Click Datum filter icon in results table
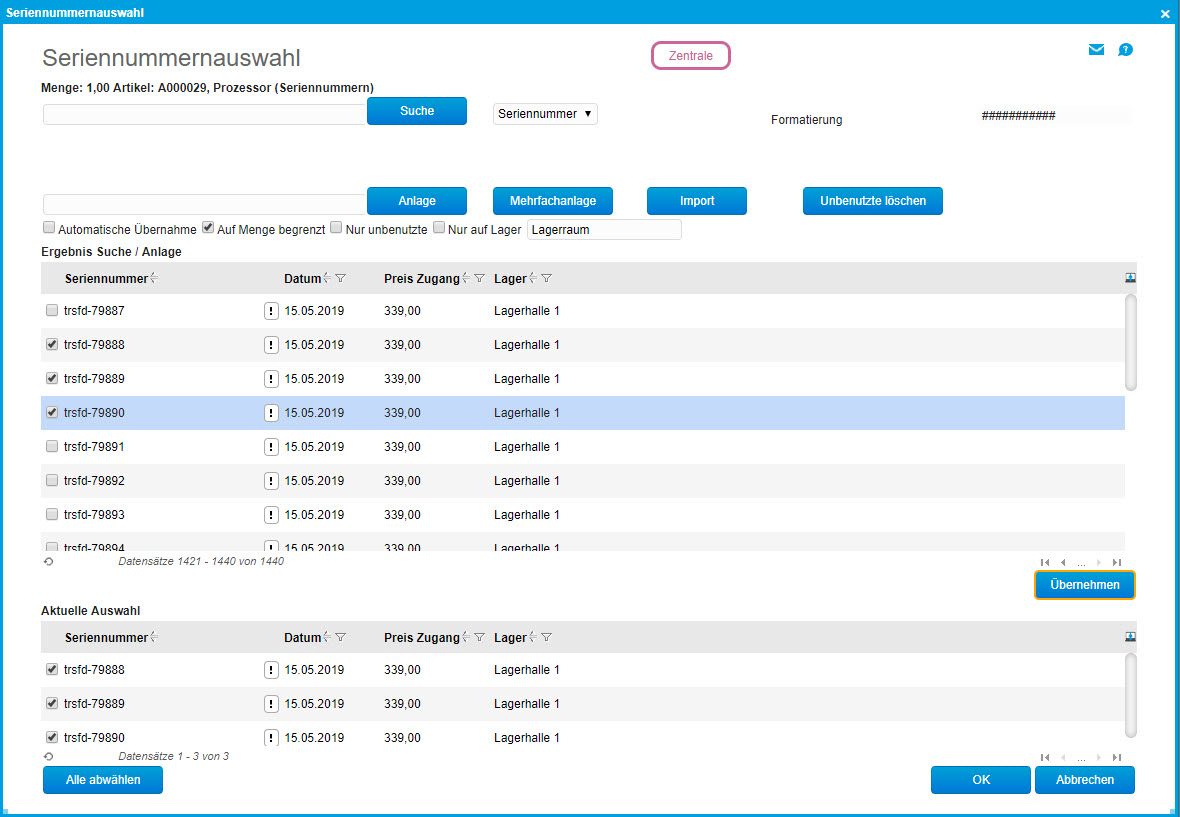 (341, 279)
